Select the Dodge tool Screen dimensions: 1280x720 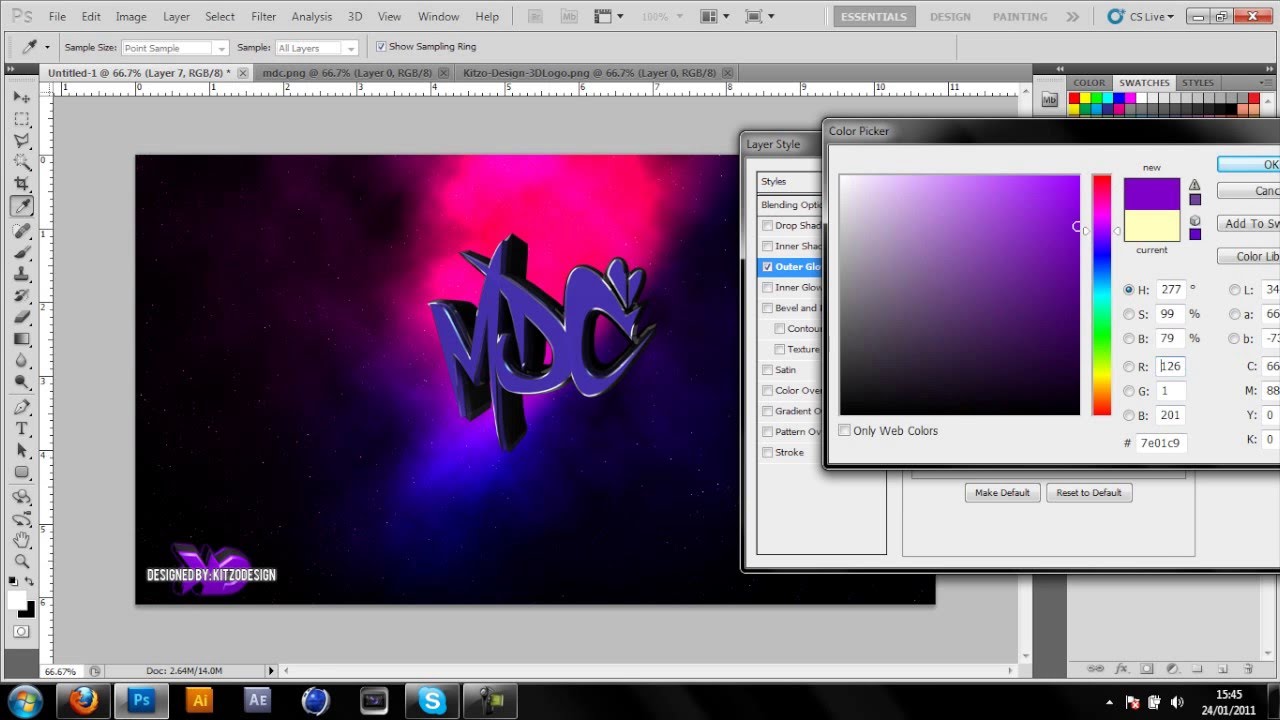[22, 382]
